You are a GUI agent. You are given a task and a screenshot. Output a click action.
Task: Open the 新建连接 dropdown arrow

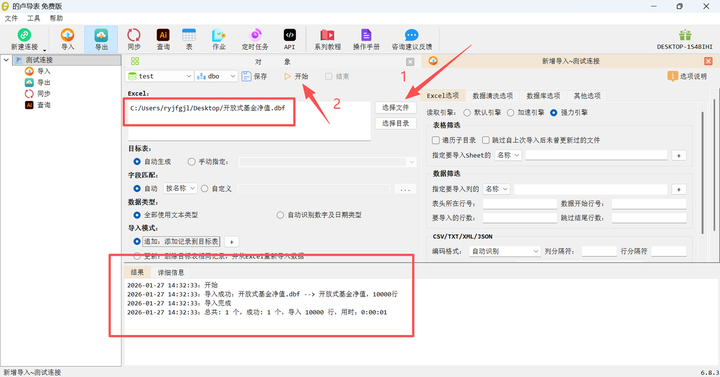pos(45,50)
